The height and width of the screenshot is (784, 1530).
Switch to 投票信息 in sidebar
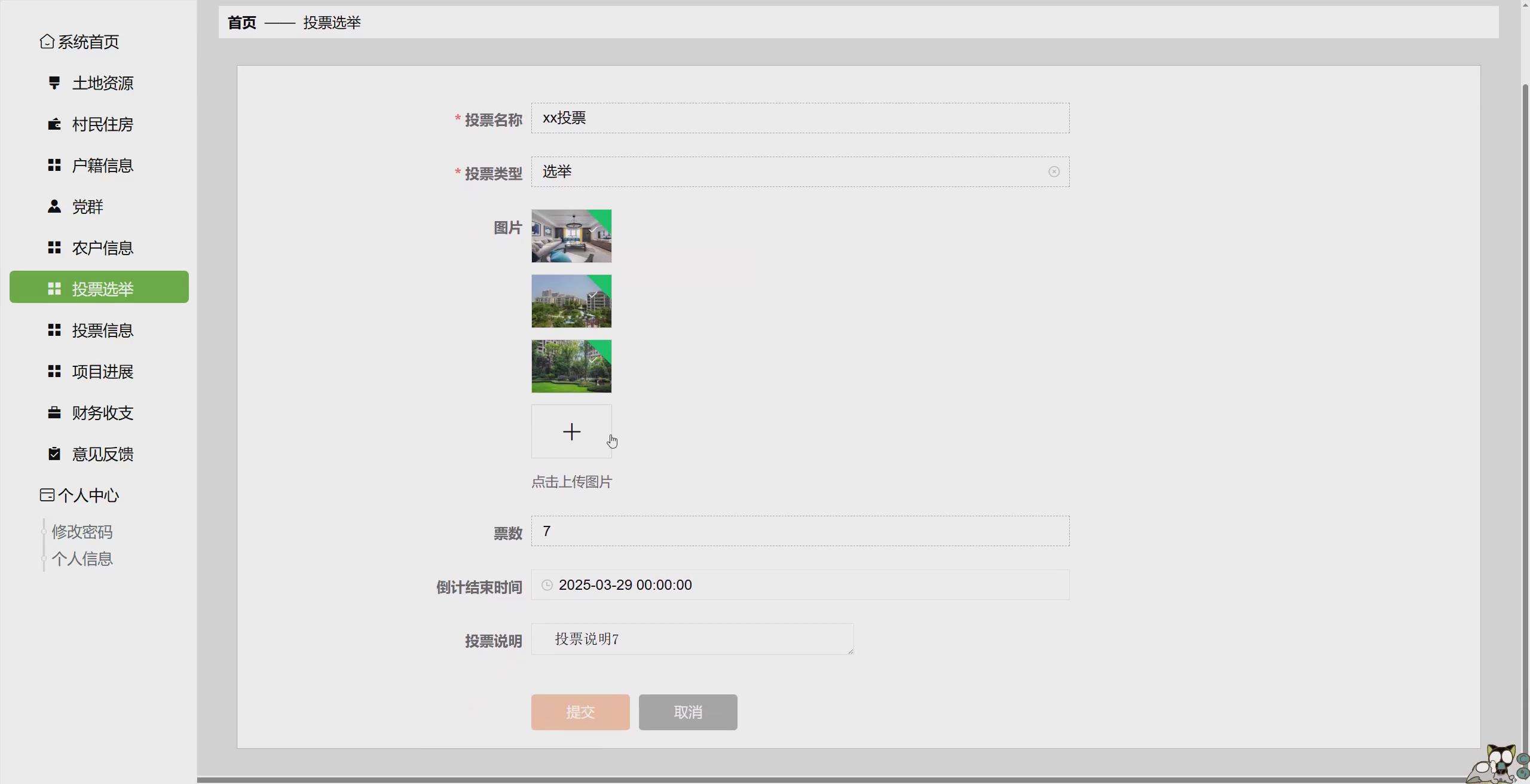pyautogui.click(x=102, y=330)
